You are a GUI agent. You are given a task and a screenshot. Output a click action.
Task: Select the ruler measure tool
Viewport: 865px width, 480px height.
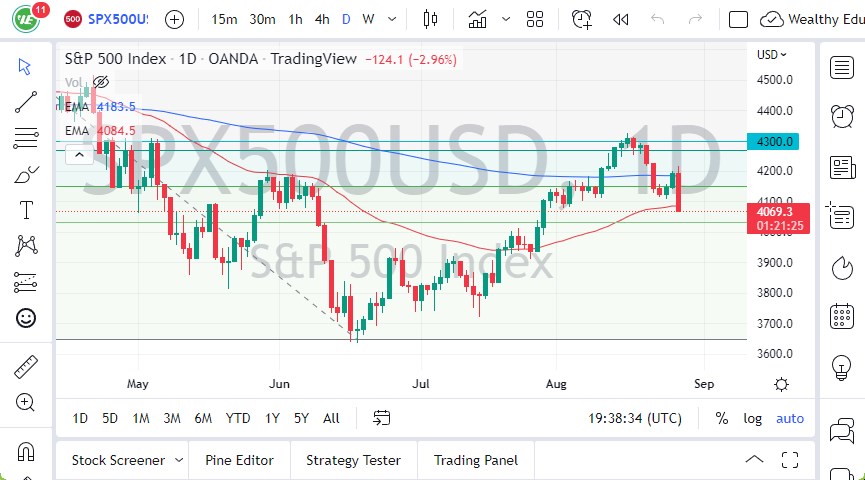click(26, 367)
